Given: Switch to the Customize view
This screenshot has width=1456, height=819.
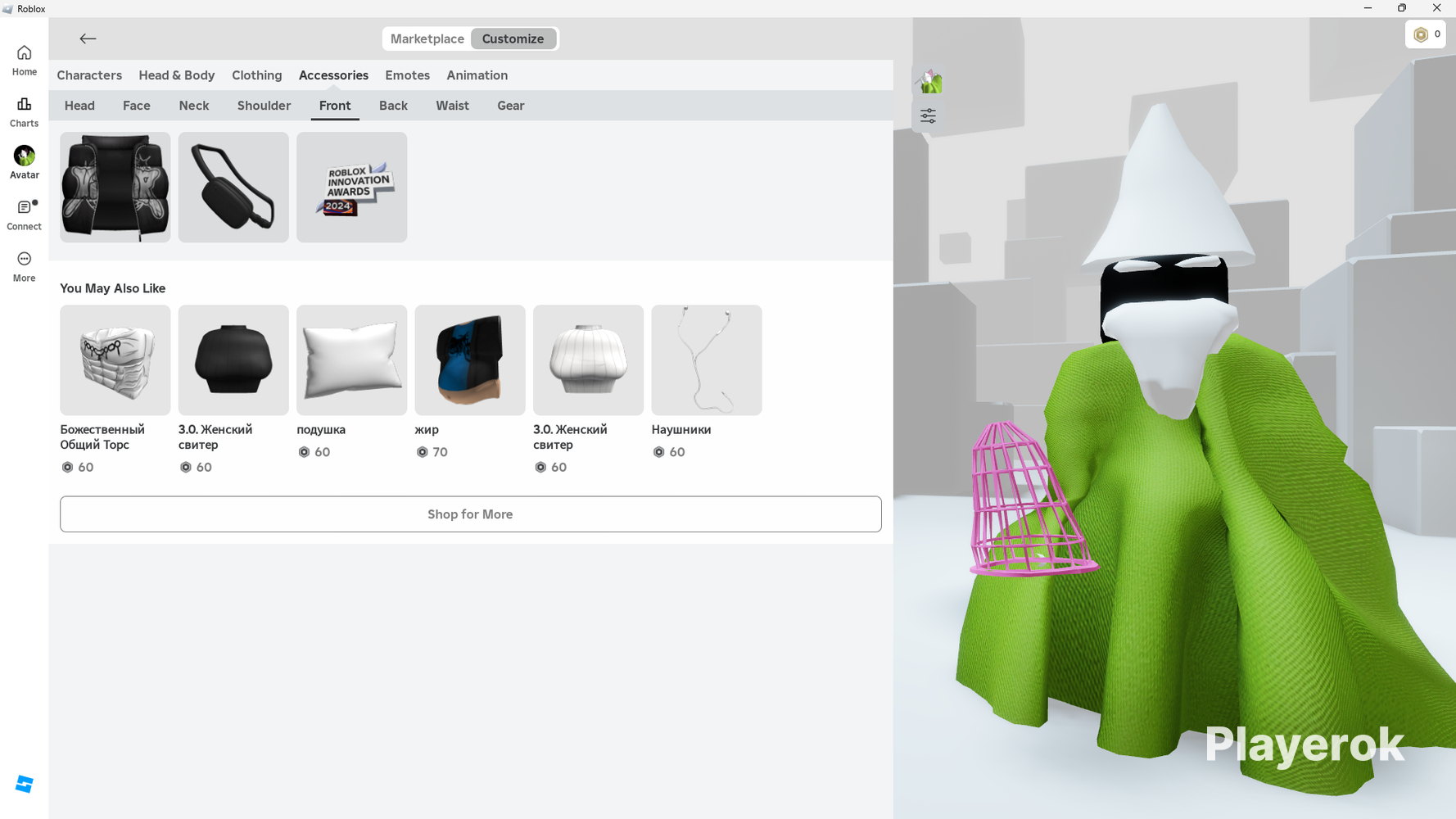Looking at the screenshot, I should pyautogui.click(x=513, y=38).
